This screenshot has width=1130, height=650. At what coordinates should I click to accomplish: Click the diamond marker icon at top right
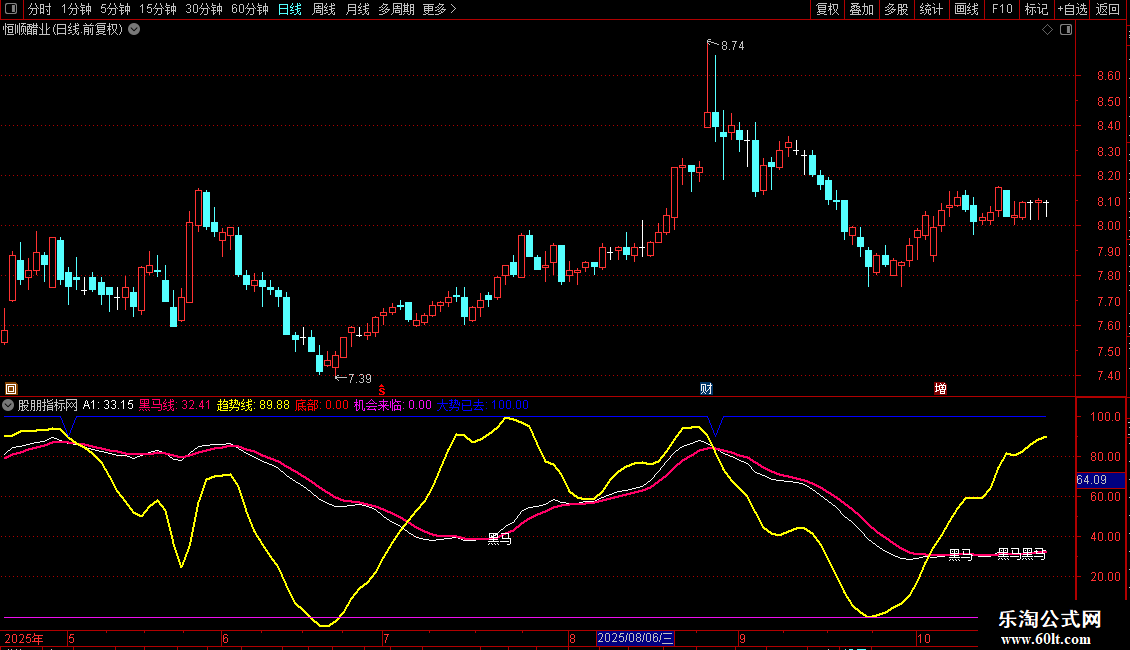click(x=1047, y=30)
